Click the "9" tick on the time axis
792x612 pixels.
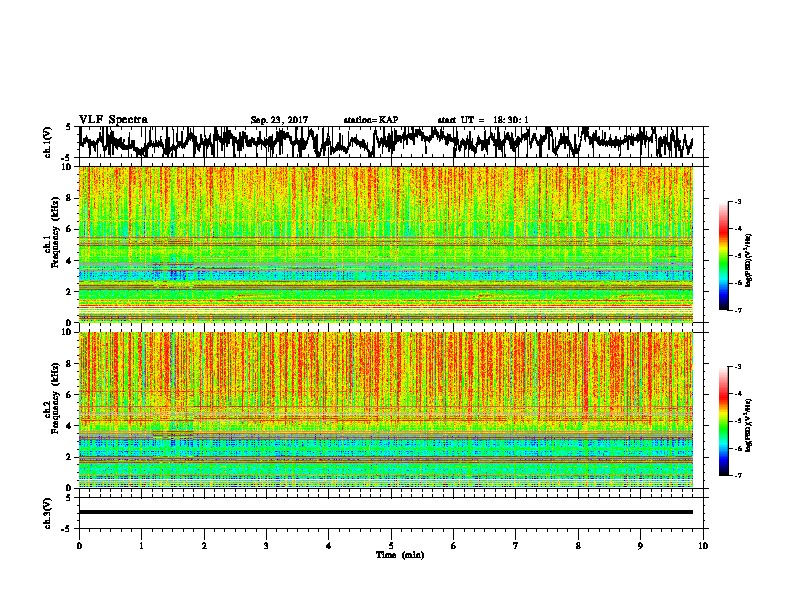[640, 546]
